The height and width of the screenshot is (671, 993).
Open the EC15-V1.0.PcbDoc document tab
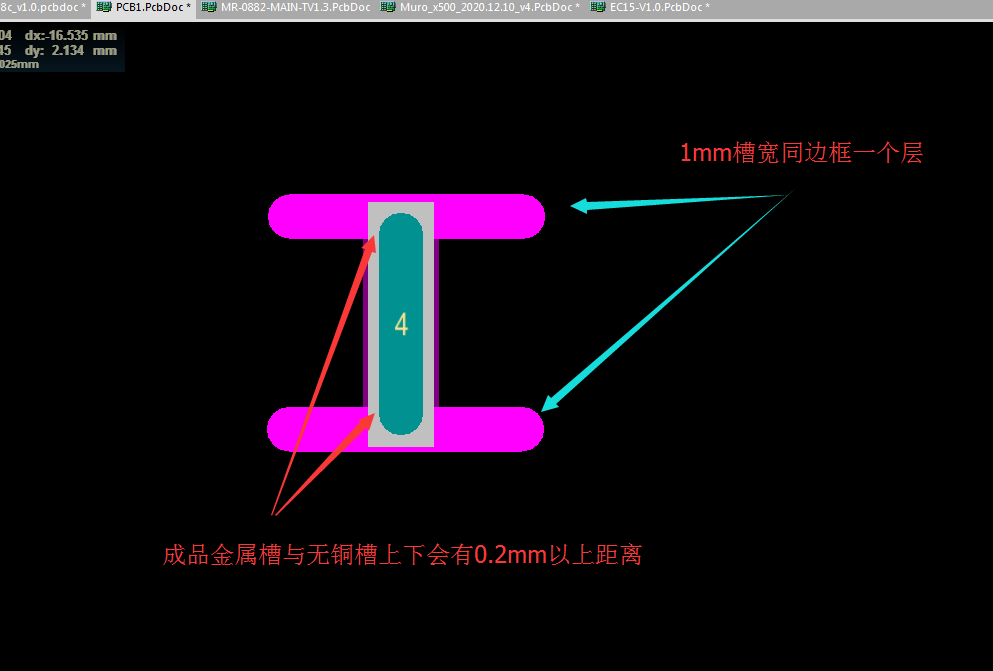tap(650, 8)
